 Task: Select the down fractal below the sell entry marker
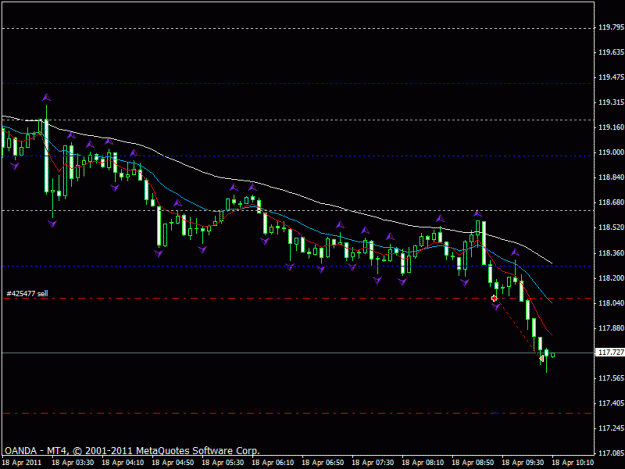496,307
